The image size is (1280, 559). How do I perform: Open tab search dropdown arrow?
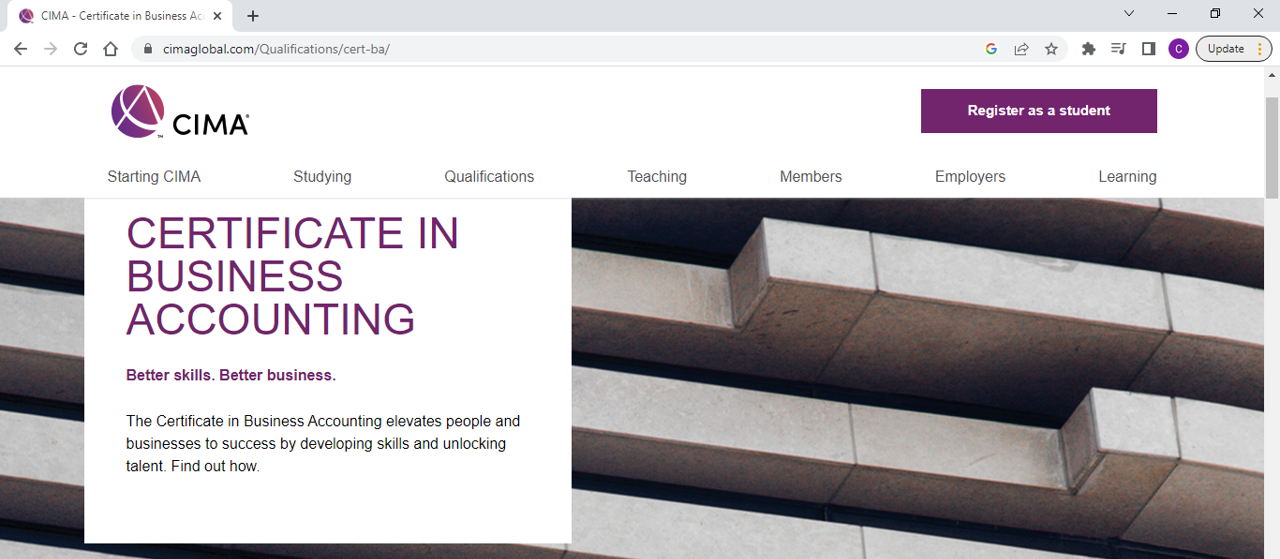click(x=1129, y=14)
